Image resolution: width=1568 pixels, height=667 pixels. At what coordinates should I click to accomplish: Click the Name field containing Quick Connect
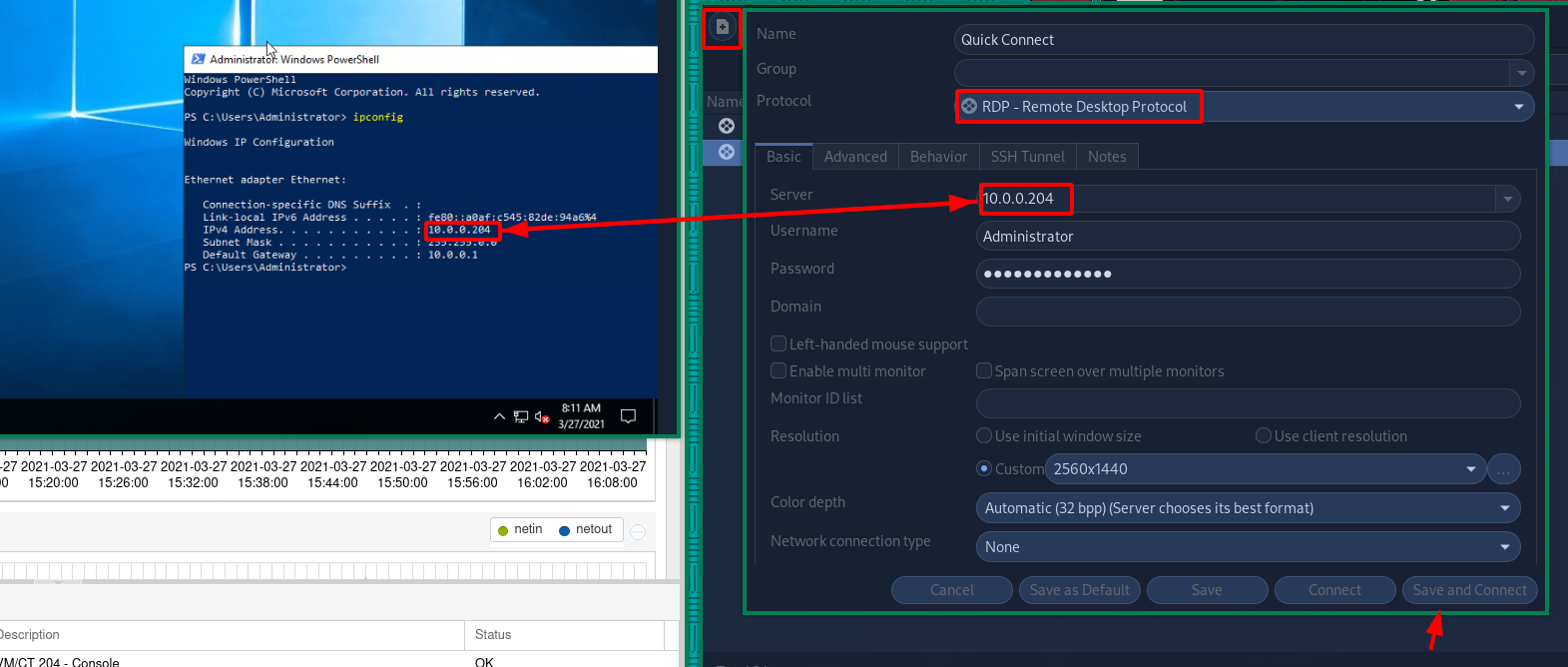pyautogui.click(x=1245, y=40)
